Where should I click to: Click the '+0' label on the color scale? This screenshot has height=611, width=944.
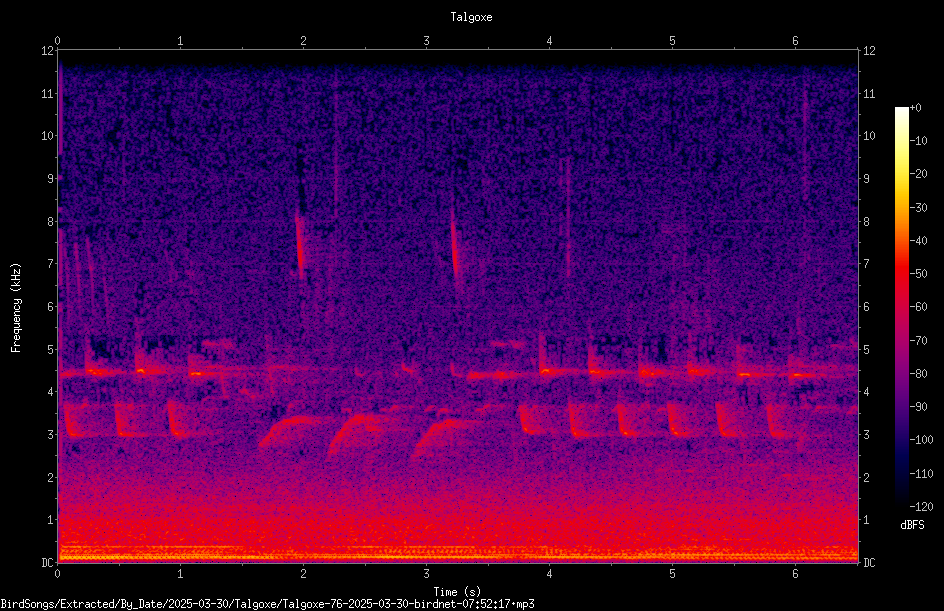point(915,108)
